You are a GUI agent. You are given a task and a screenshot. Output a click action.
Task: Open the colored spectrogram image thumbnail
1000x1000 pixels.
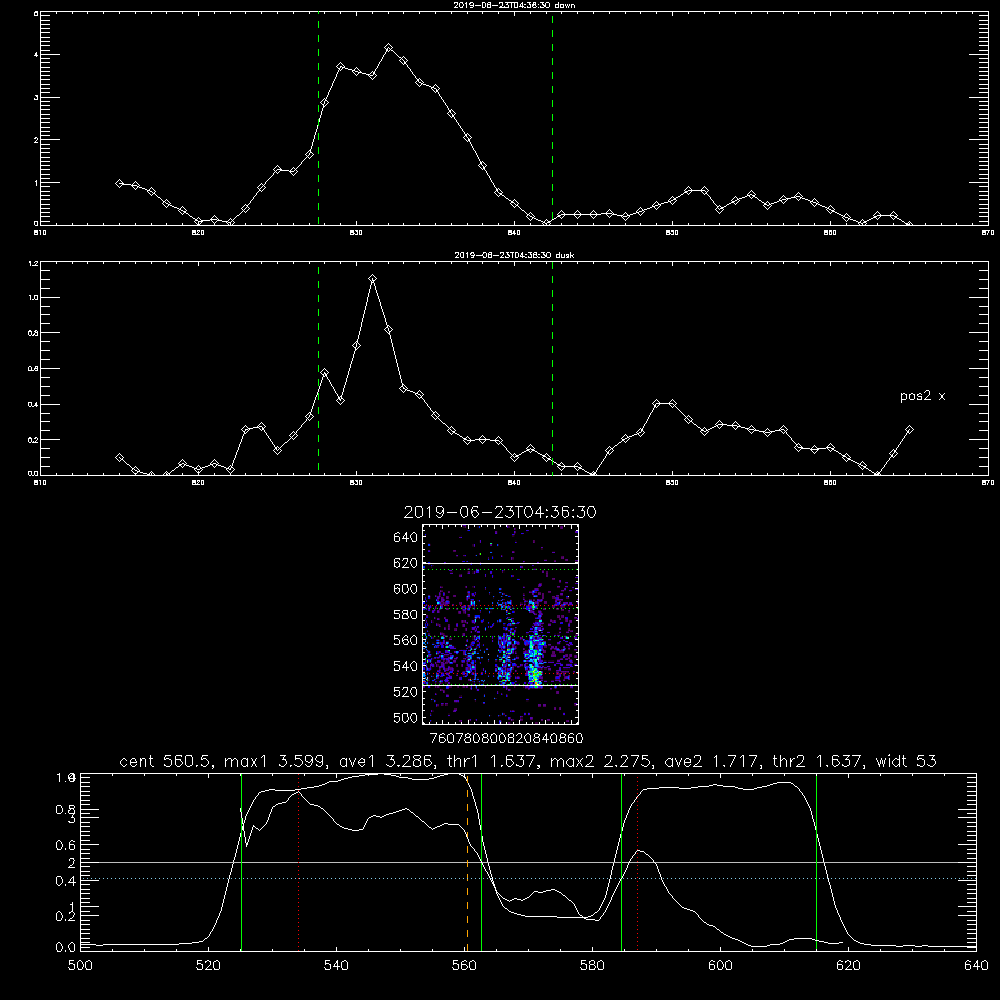click(x=500, y=624)
